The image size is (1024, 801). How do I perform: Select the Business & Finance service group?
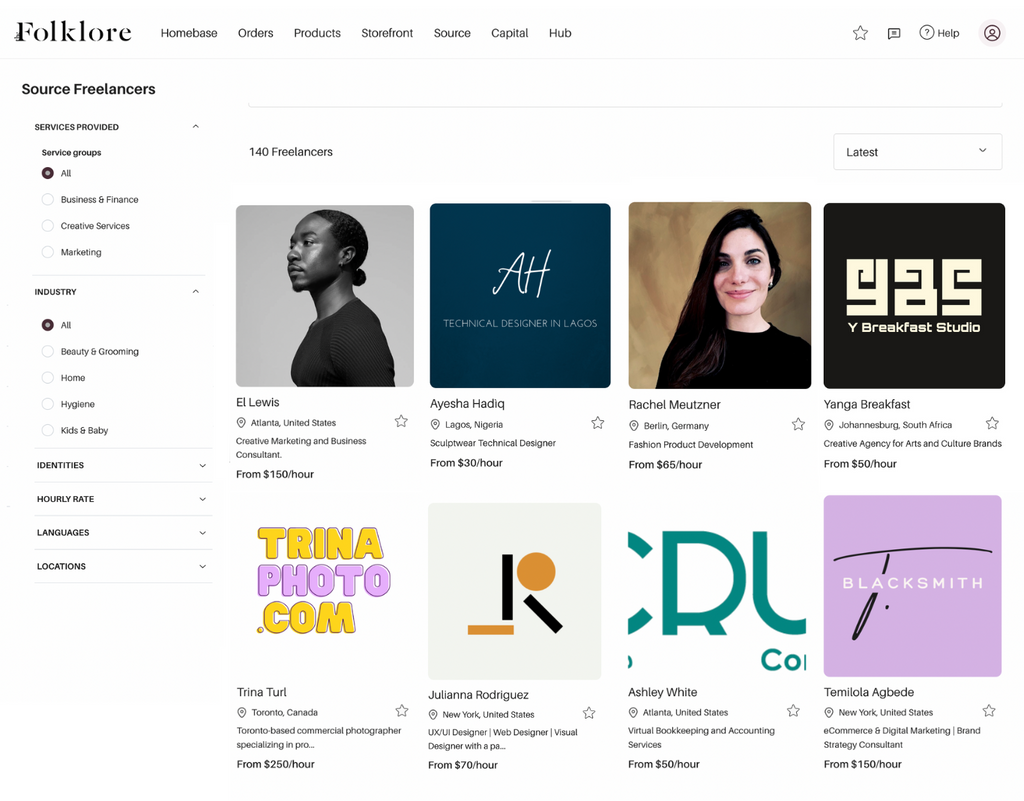pyautogui.click(x=48, y=200)
